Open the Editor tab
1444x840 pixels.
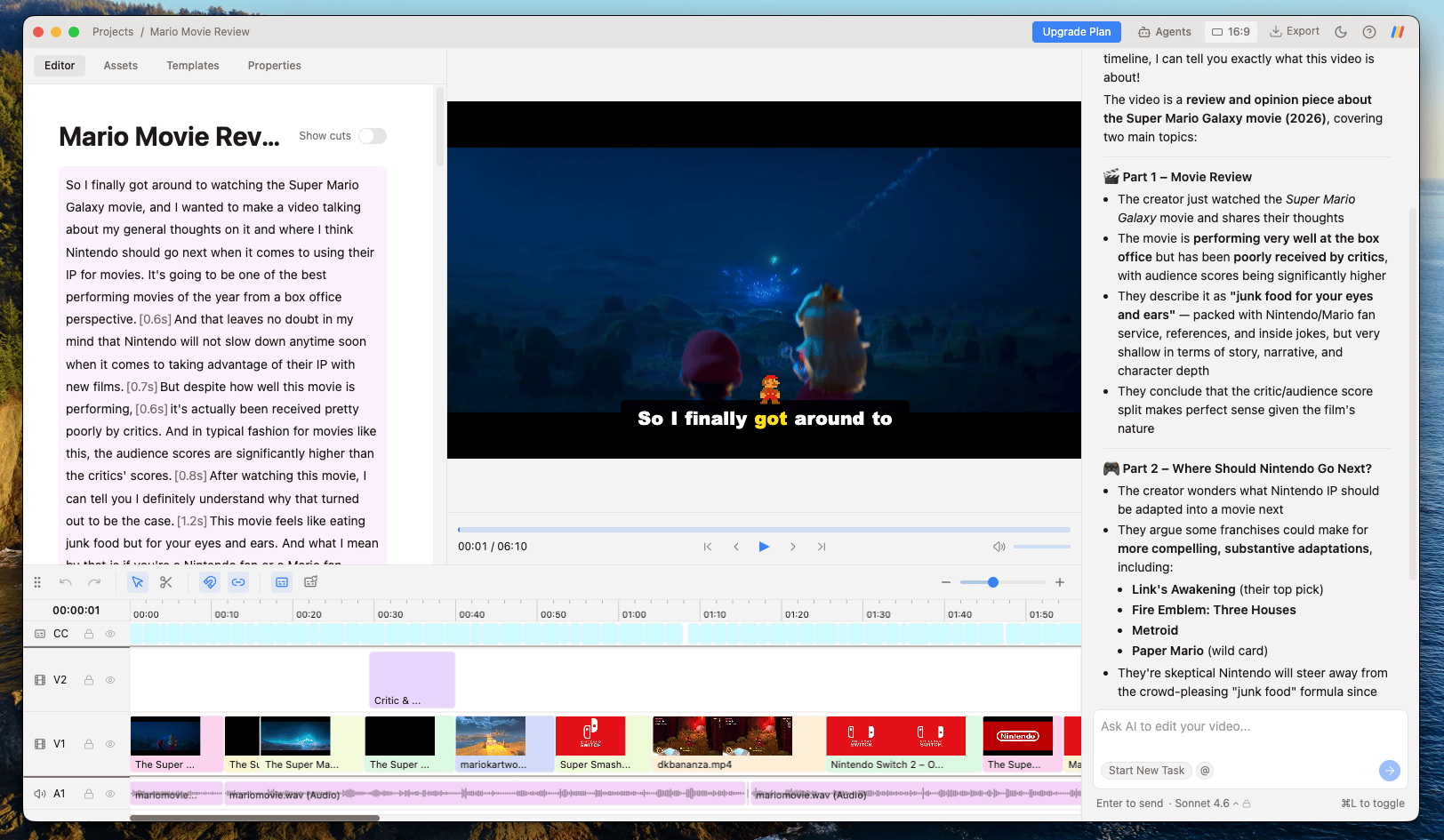coord(60,66)
